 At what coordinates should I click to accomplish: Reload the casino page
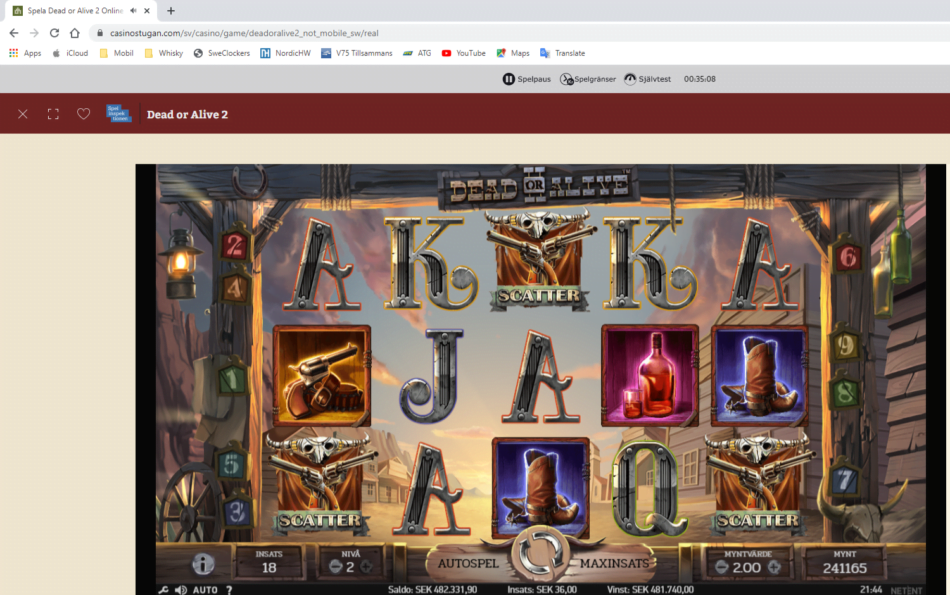click(54, 33)
